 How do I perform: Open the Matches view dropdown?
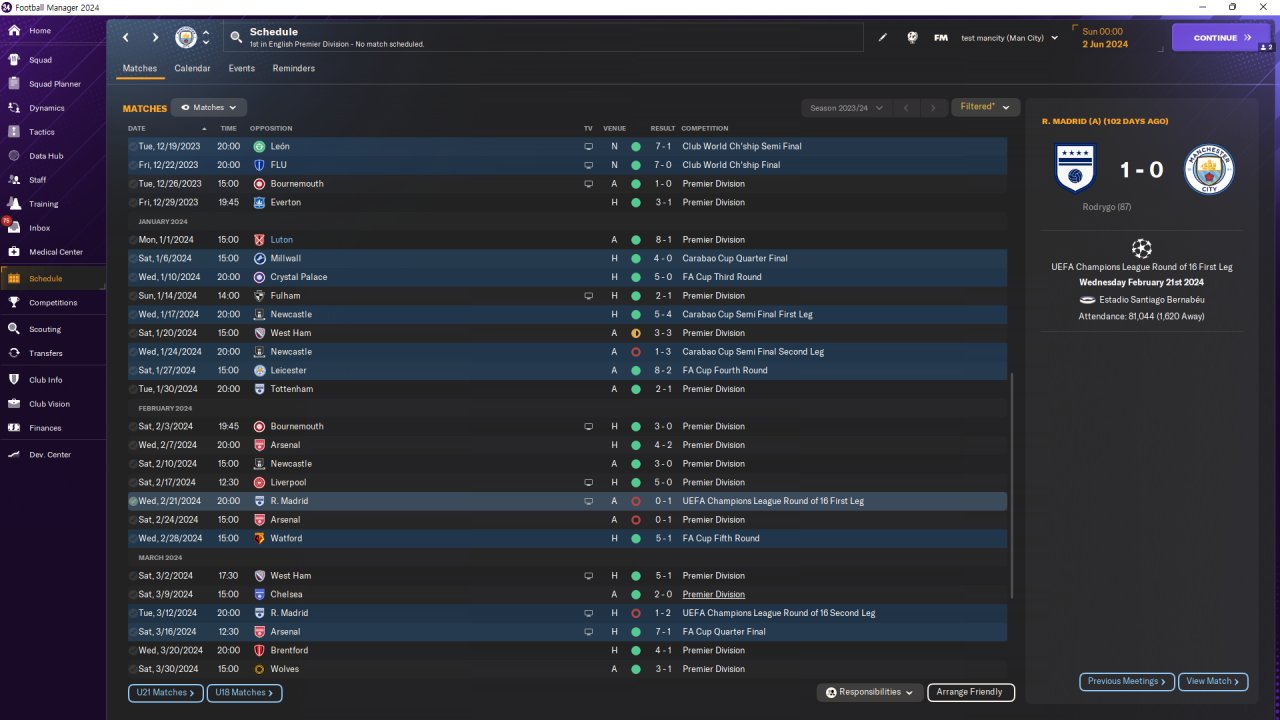pyautogui.click(x=209, y=107)
